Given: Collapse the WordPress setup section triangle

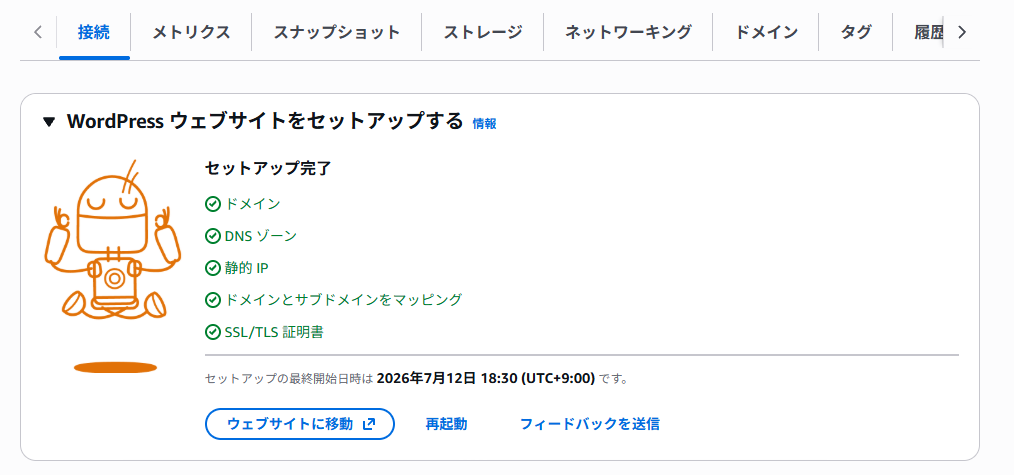Looking at the screenshot, I should tap(49, 122).
